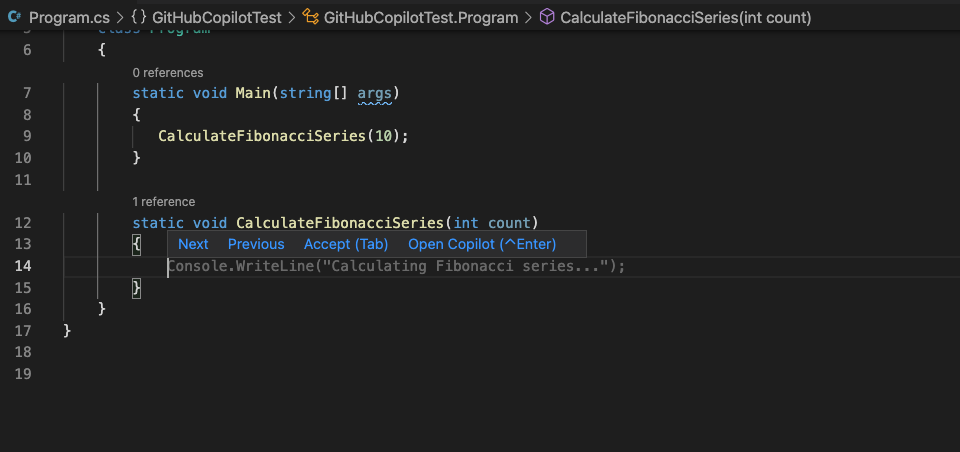Click Open Copilot (^Enter) link
This screenshot has height=452, width=960.
pyautogui.click(x=482, y=244)
